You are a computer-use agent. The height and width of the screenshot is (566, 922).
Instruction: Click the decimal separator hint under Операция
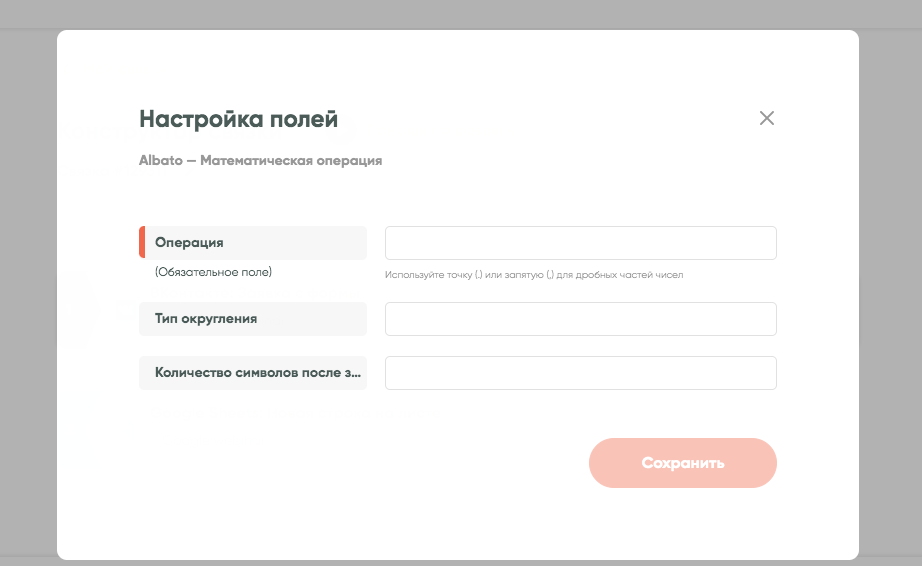tap(533, 274)
